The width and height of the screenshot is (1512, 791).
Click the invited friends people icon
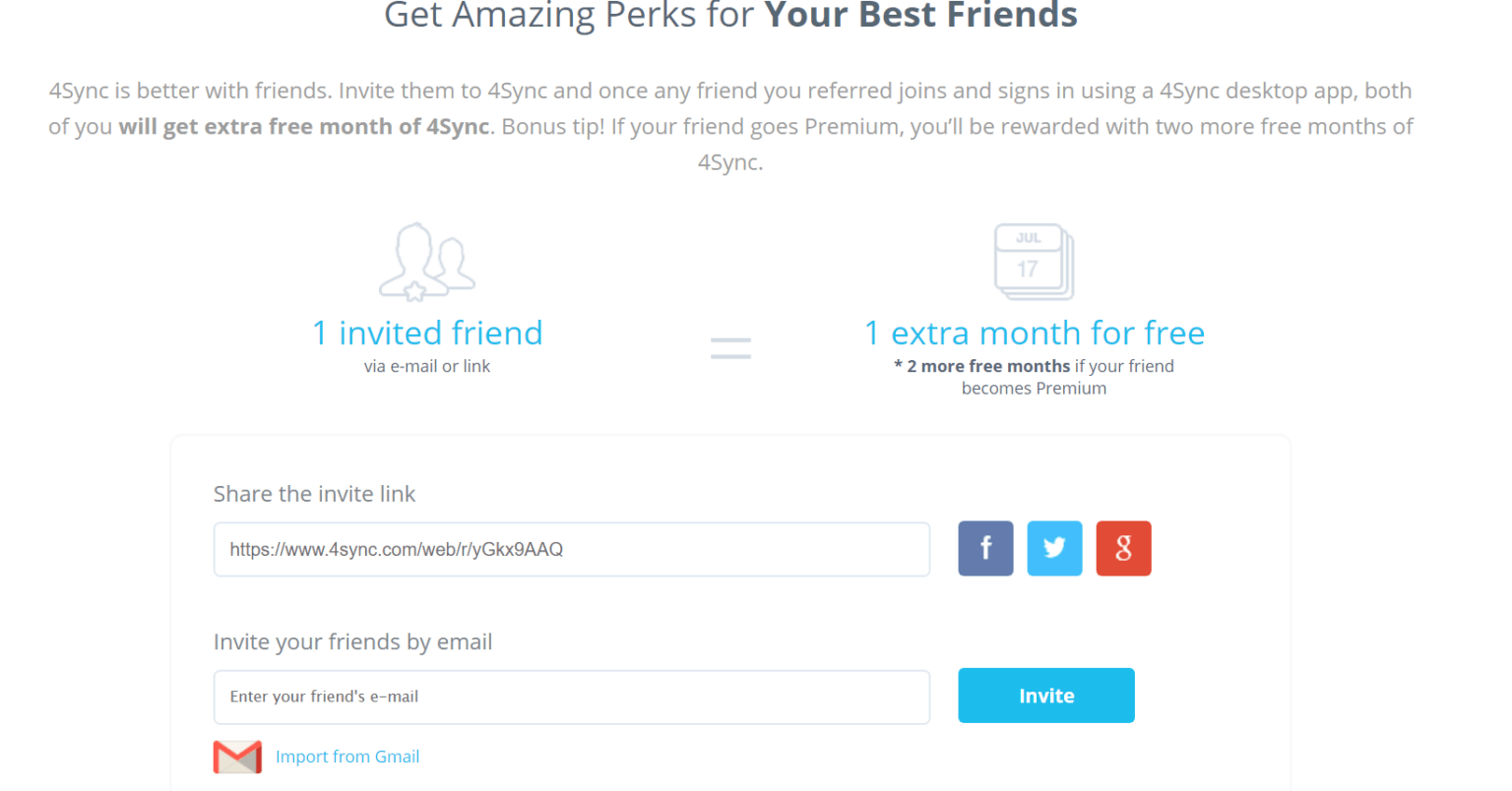click(x=427, y=262)
